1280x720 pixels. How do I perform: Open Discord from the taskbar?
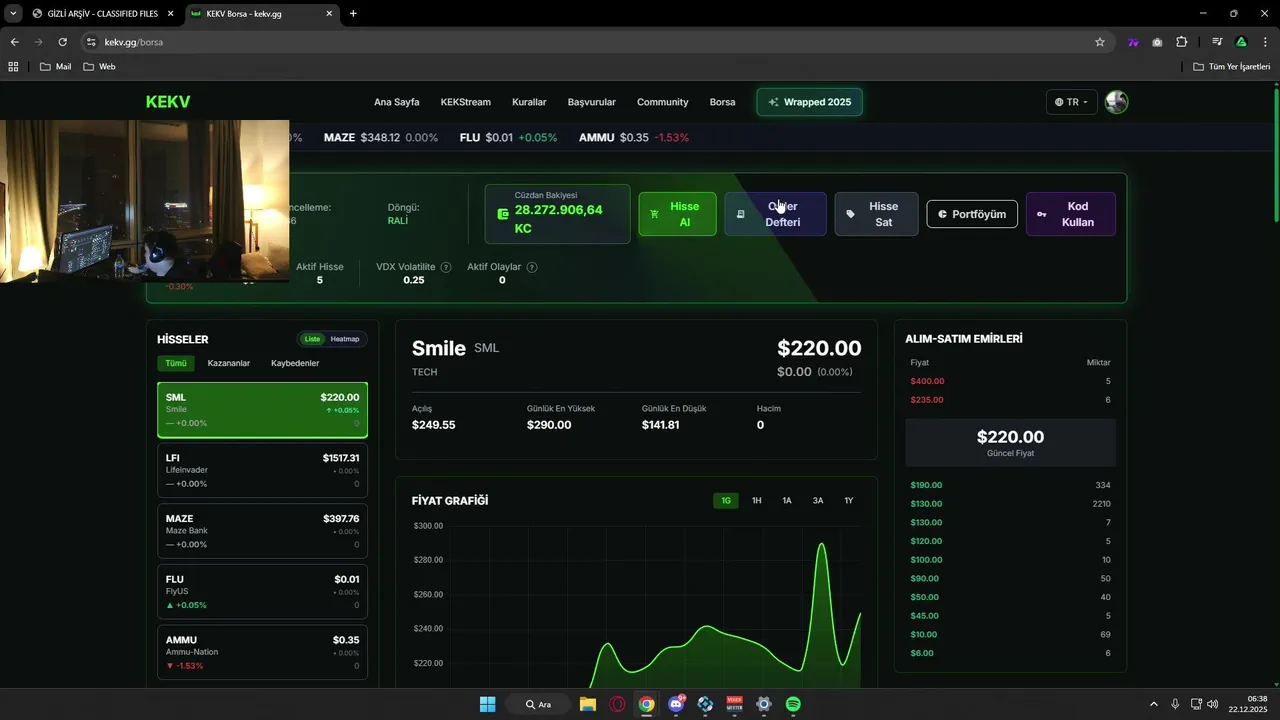(676, 704)
